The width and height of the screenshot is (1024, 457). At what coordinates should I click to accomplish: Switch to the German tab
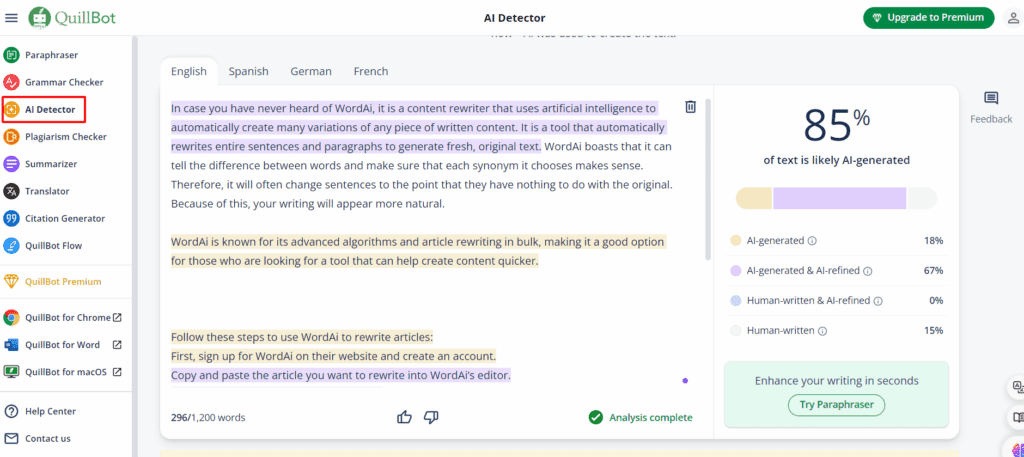311,71
